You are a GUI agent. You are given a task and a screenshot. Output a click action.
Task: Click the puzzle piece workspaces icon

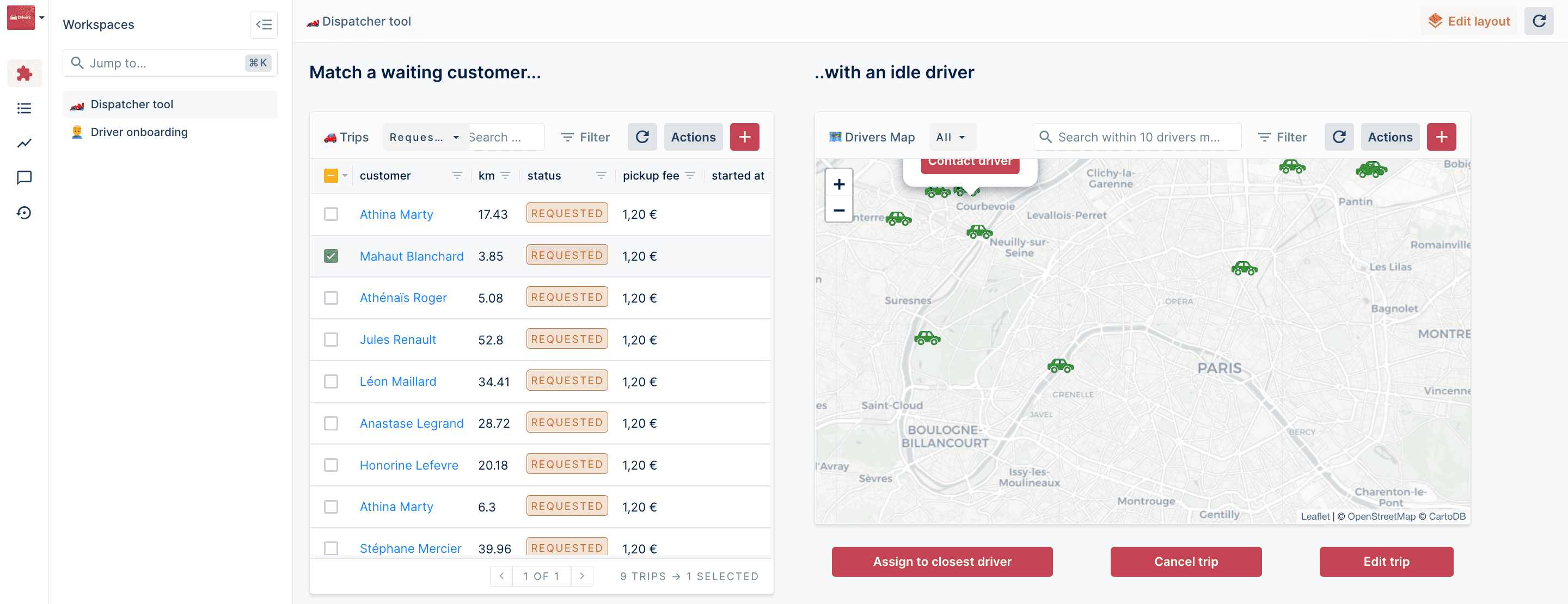pyautogui.click(x=24, y=73)
